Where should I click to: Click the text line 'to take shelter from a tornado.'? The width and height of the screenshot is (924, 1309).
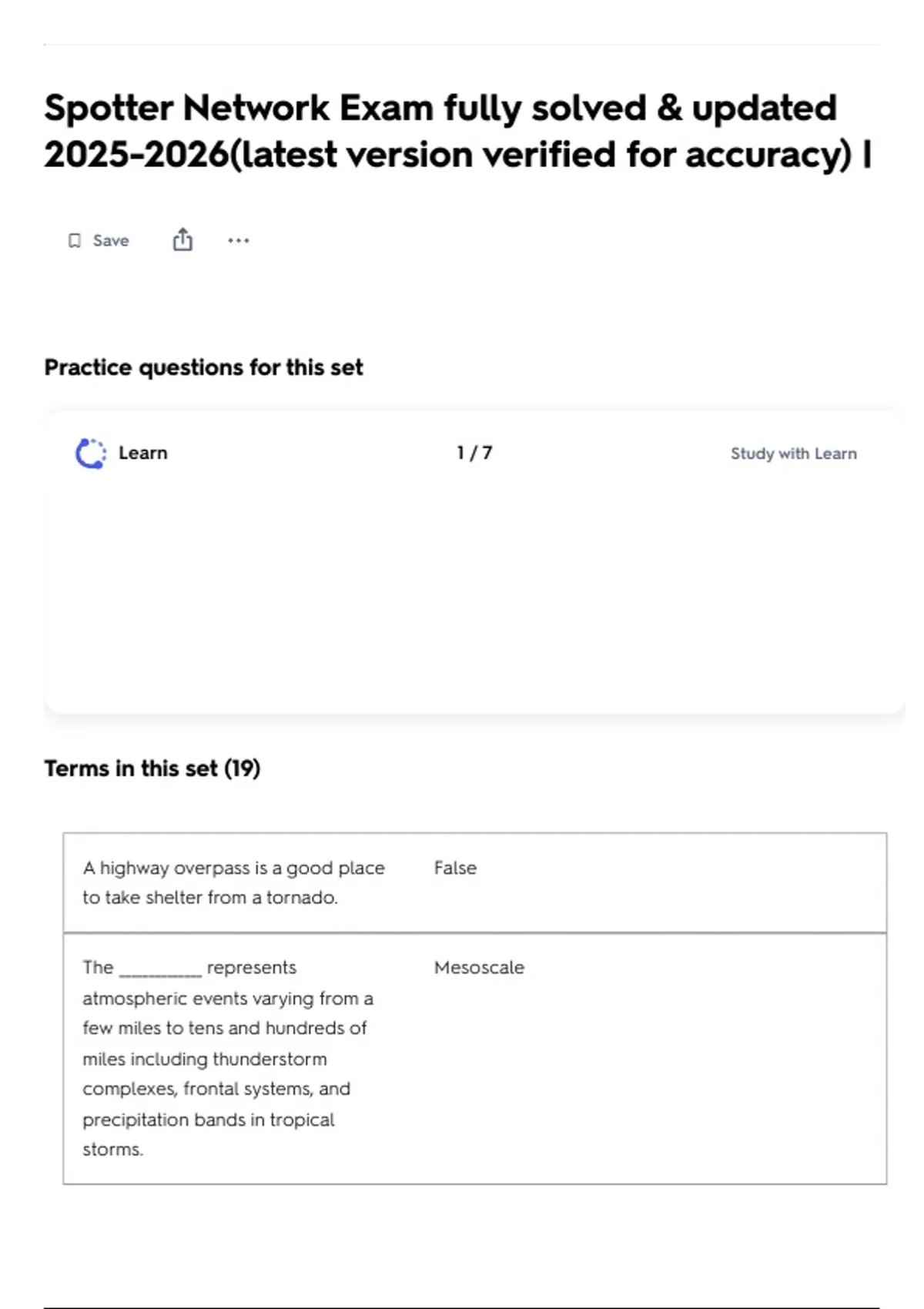pyautogui.click(x=209, y=898)
